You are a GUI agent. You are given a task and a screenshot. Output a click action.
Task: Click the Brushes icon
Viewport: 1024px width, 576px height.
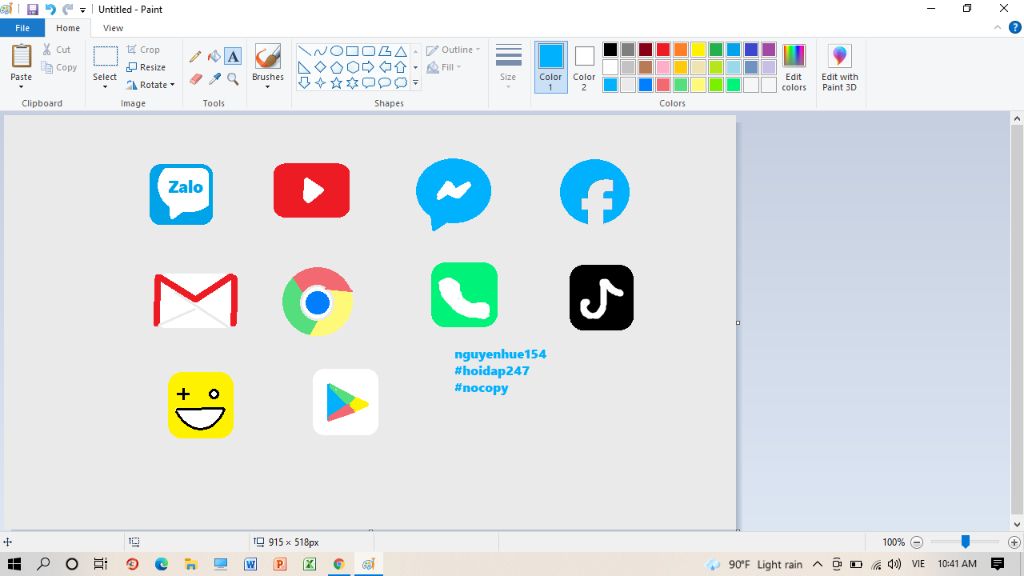pyautogui.click(x=268, y=57)
